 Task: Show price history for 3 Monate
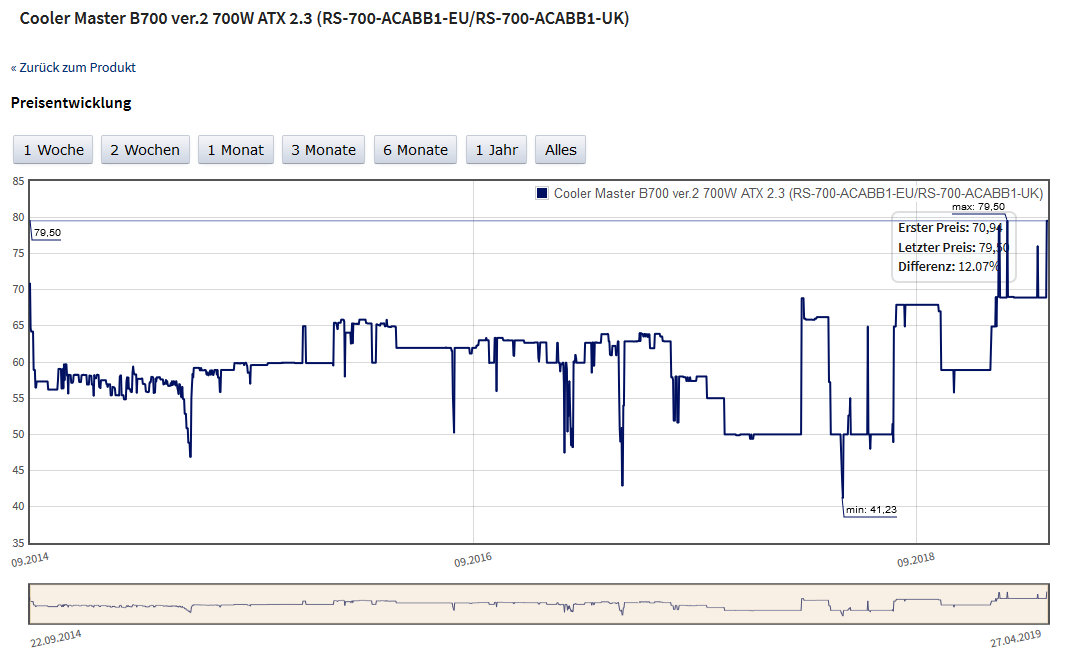[x=324, y=150]
